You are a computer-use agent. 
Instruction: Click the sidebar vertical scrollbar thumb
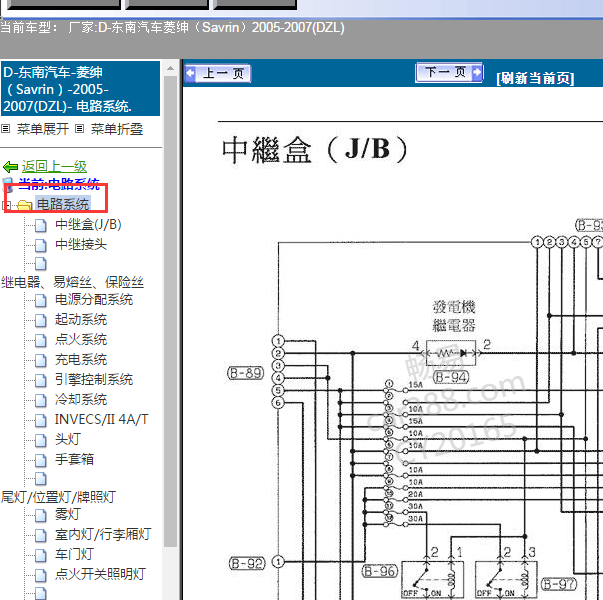170,311
